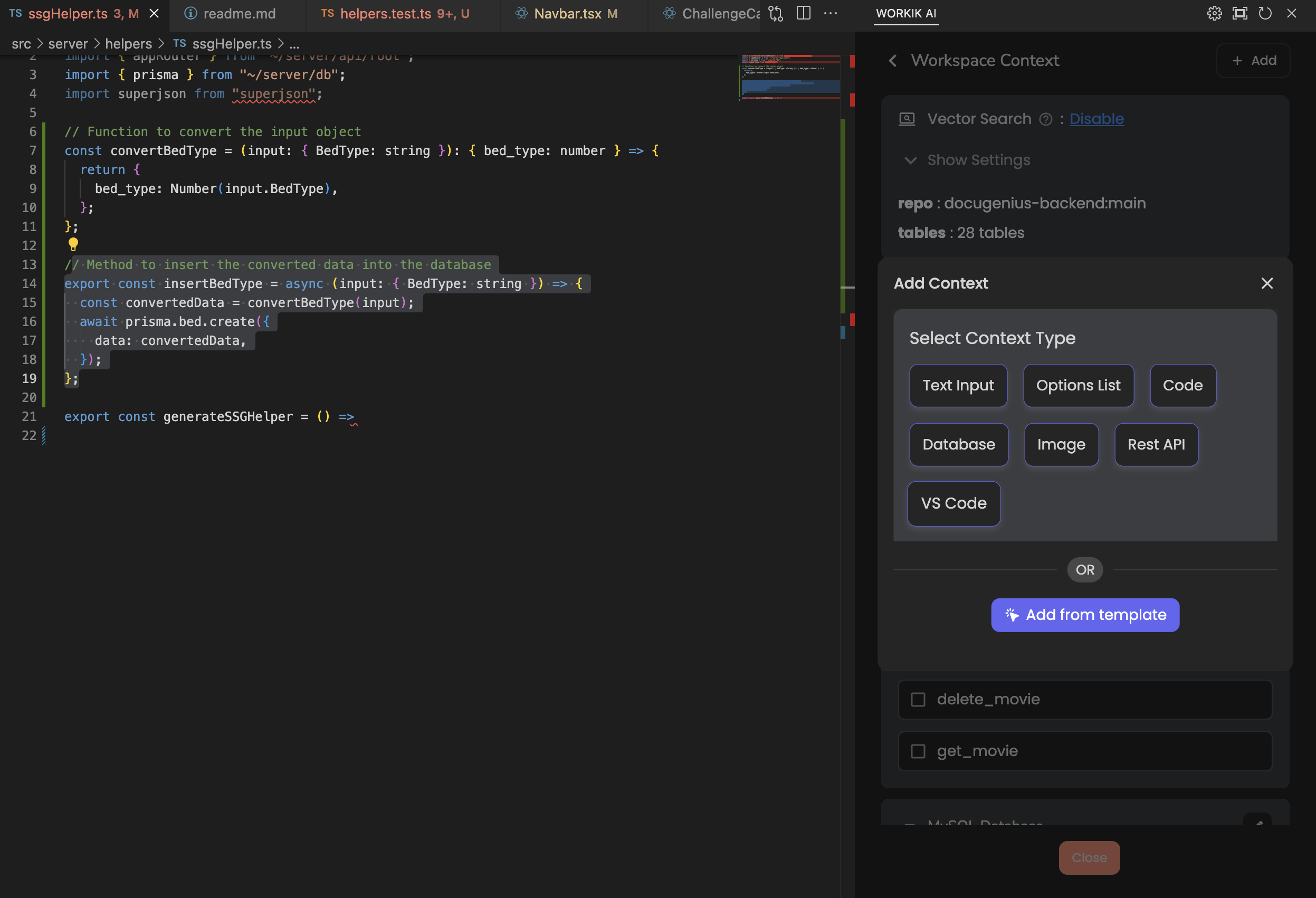Click the plus icon on the Add button
1316x898 pixels.
tap(1237, 61)
